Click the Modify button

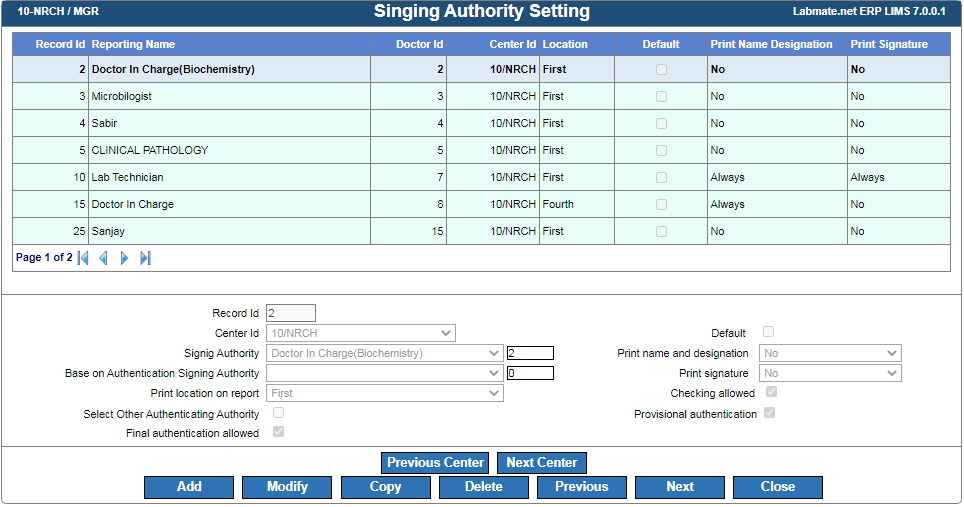click(287, 487)
